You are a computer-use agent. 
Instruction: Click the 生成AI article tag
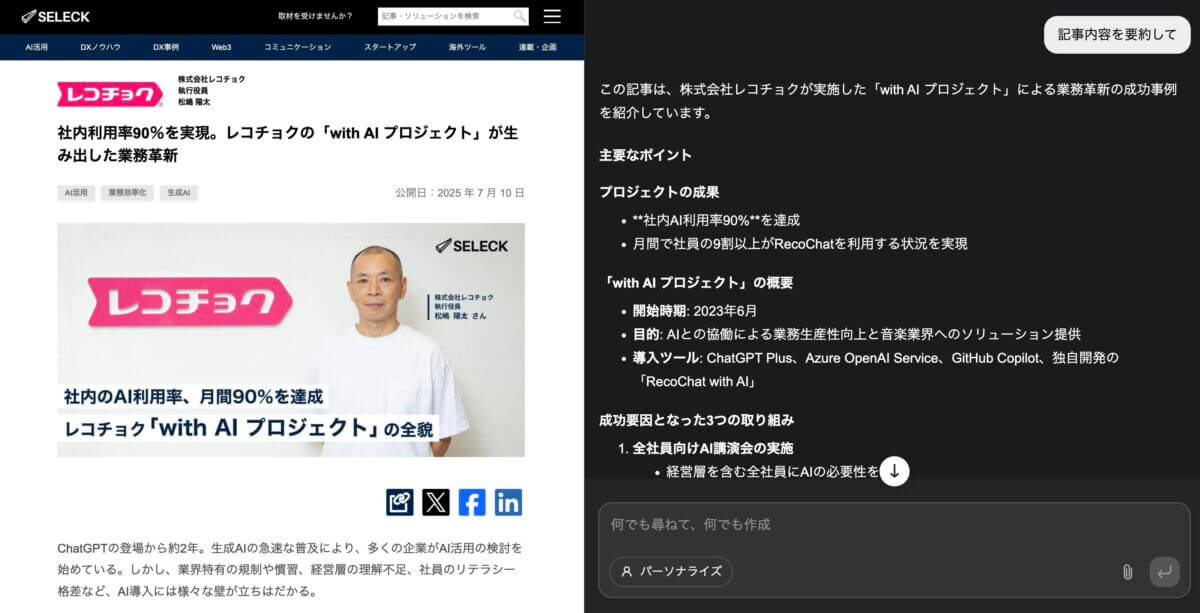pyautogui.click(x=179, y=192)
